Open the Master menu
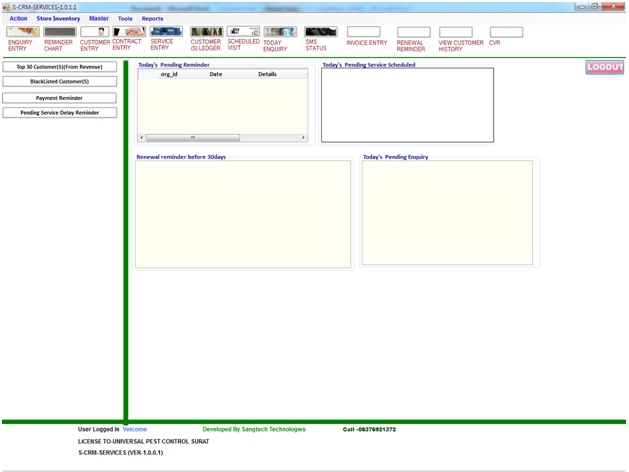 pos(99,18)
